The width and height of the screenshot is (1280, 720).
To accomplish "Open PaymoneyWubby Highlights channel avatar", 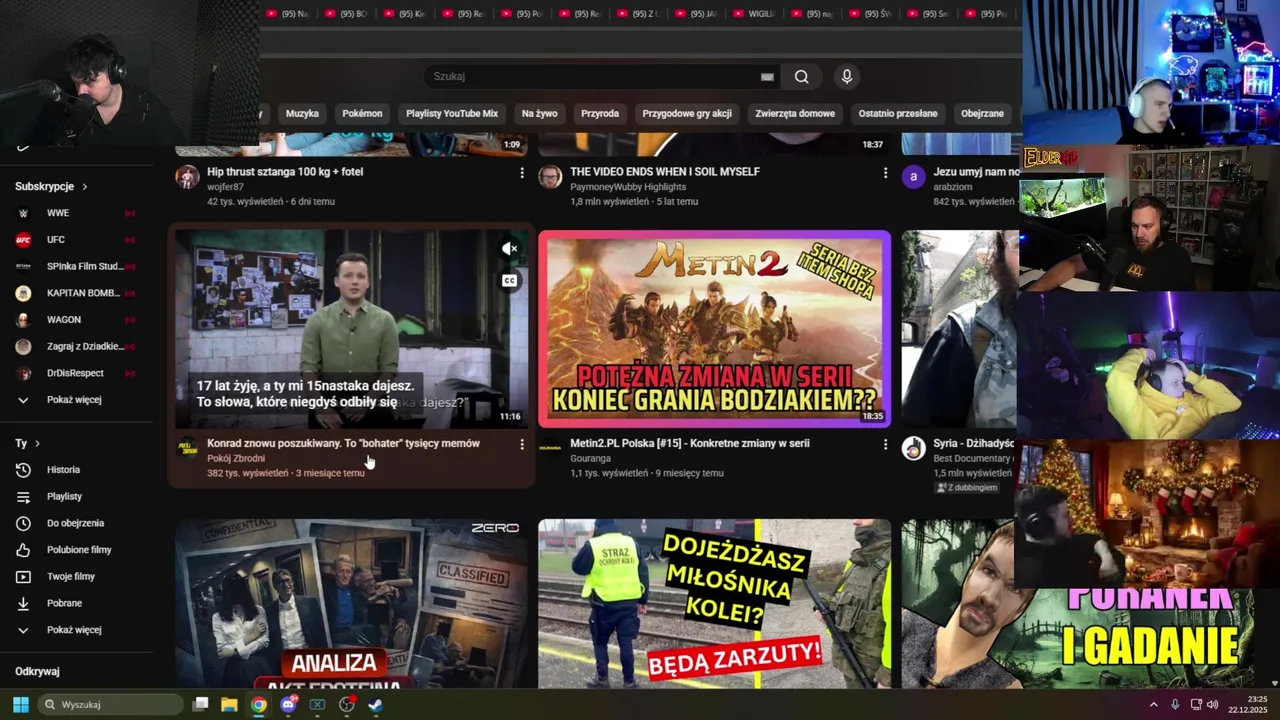I will [550, 178].
